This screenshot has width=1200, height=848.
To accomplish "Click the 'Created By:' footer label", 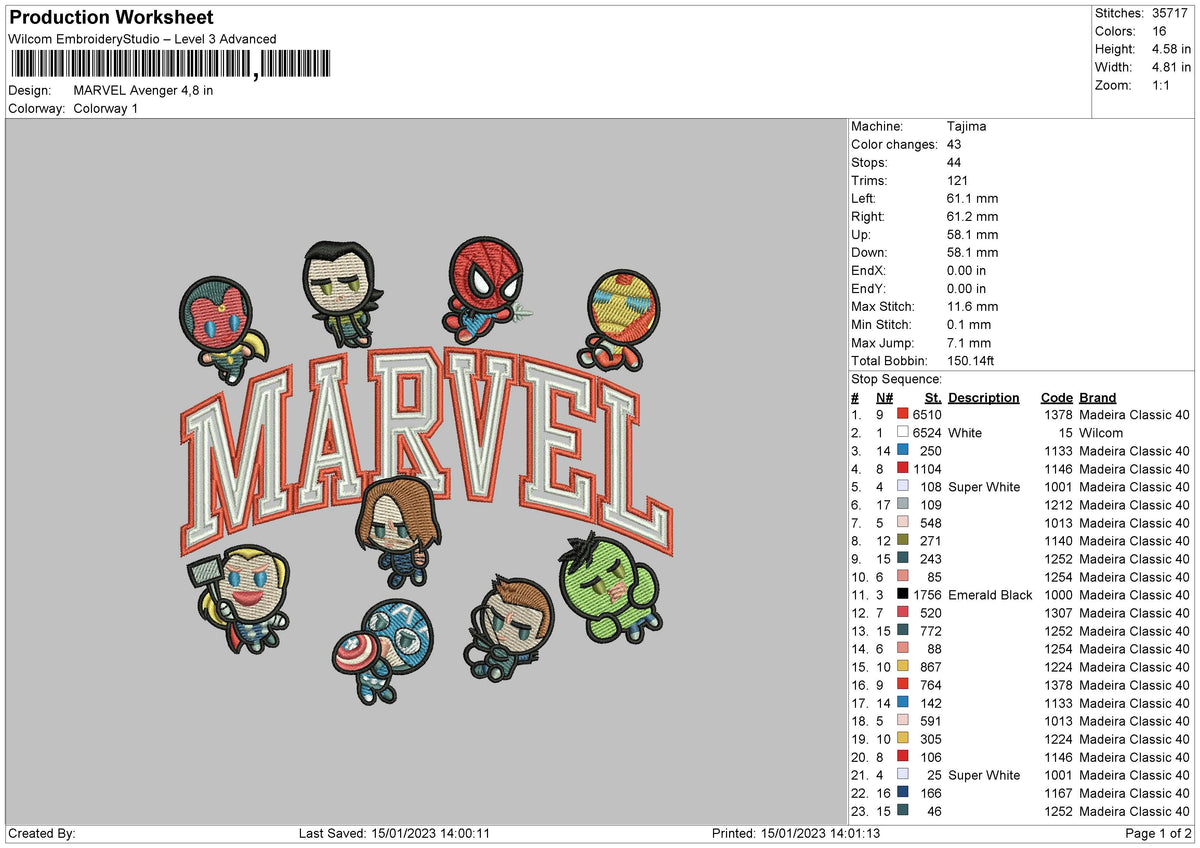I will 42,833.
